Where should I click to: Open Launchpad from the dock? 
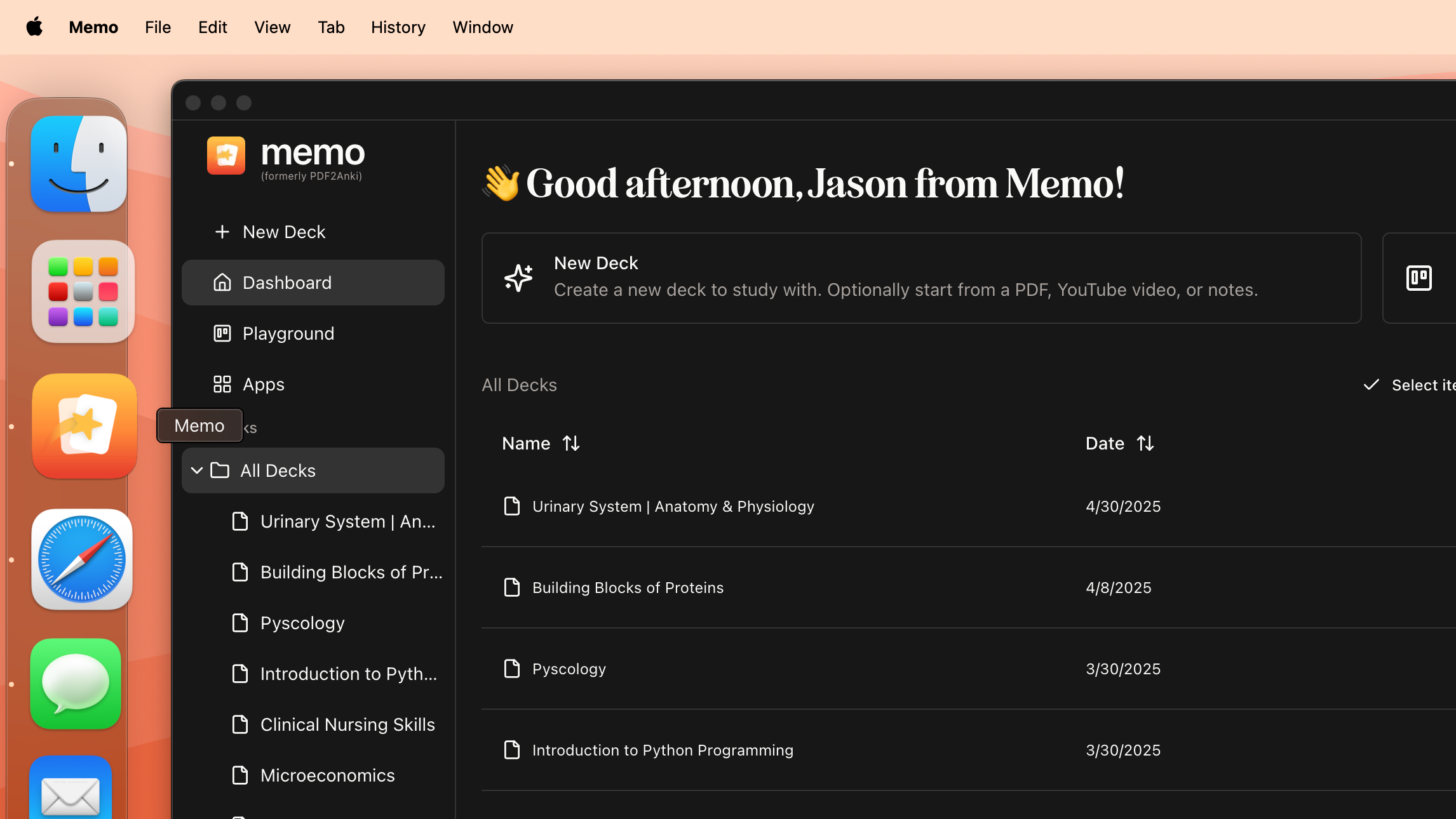83,292
